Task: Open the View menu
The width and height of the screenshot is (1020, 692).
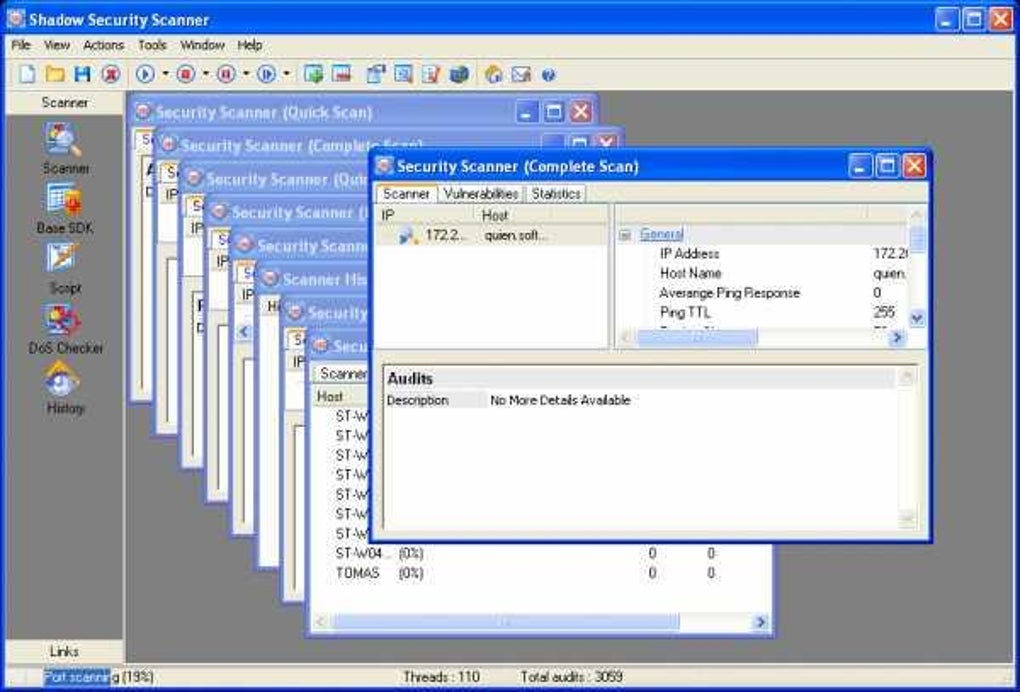Action: coord(57,45)
